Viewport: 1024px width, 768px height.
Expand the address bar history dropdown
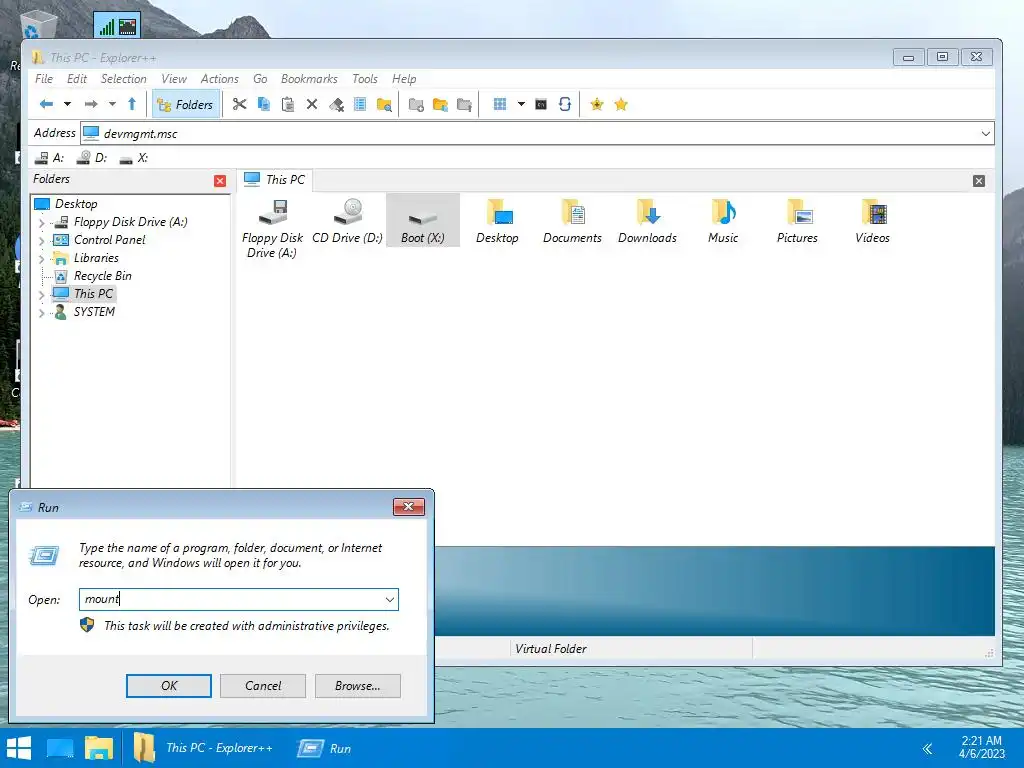pos(985,134)
